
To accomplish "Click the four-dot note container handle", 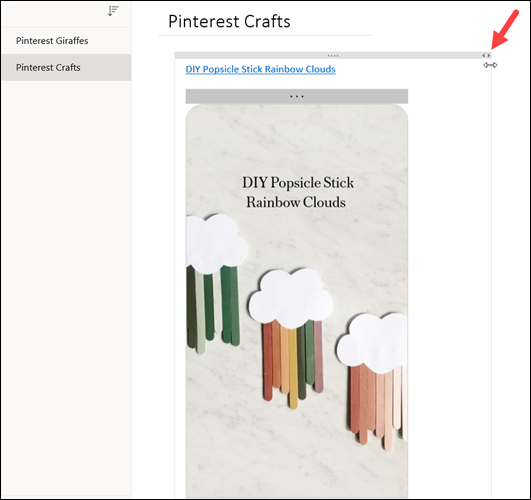I will tap(333, 56).
